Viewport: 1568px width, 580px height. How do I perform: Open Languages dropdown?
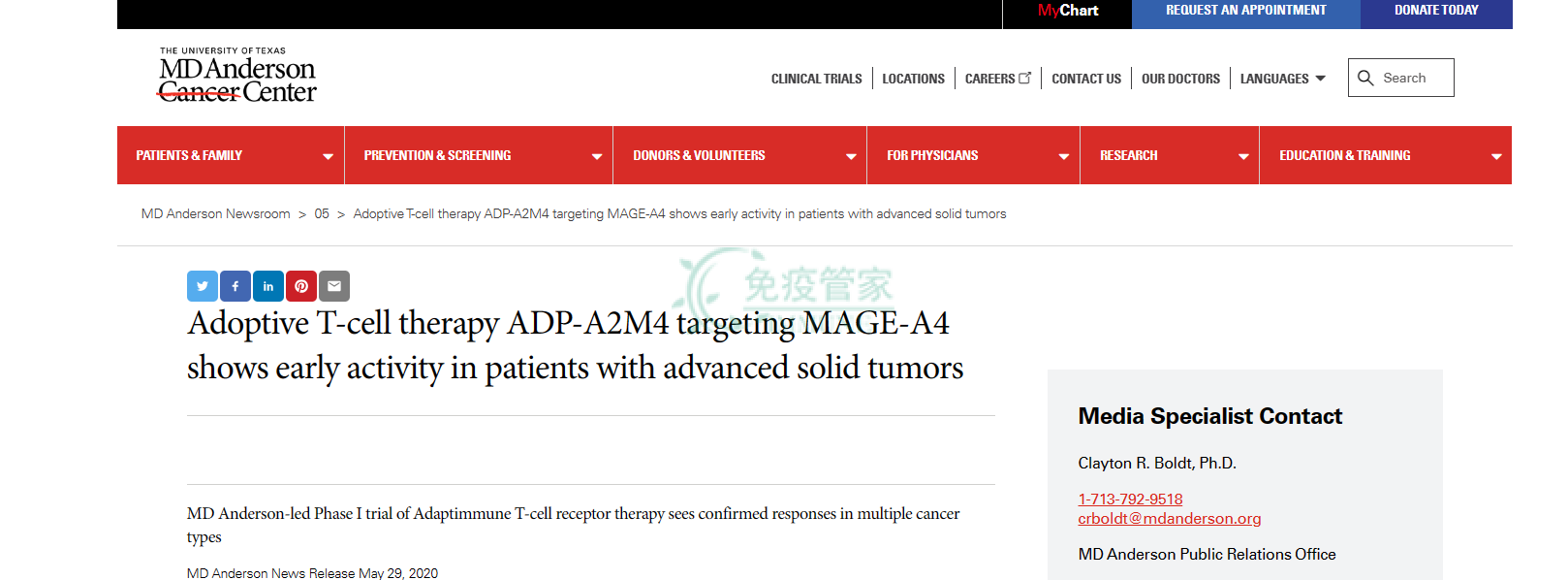(x=1283, y=79)
